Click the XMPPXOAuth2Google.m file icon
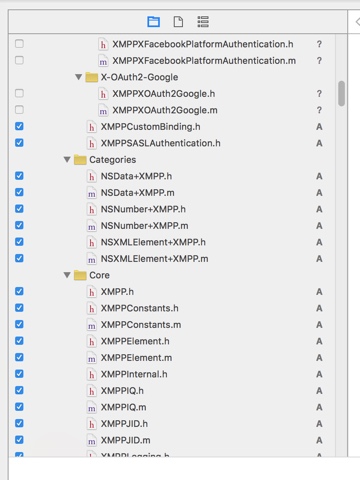This screenshot has height=480, width=360. click(103, 110)
